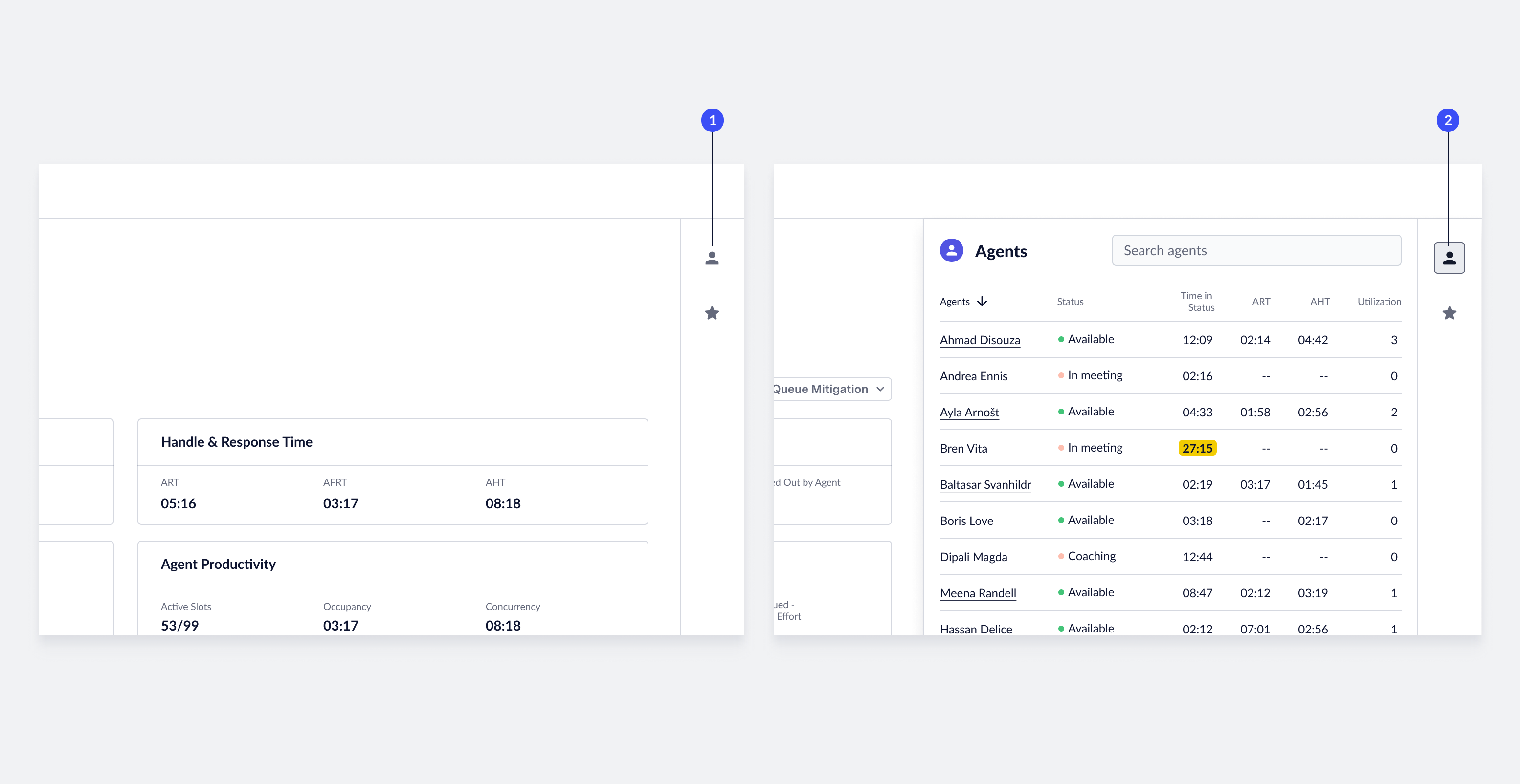
Task: Open Ahmad Disouza agent link
Action: [x=980, y=340]
